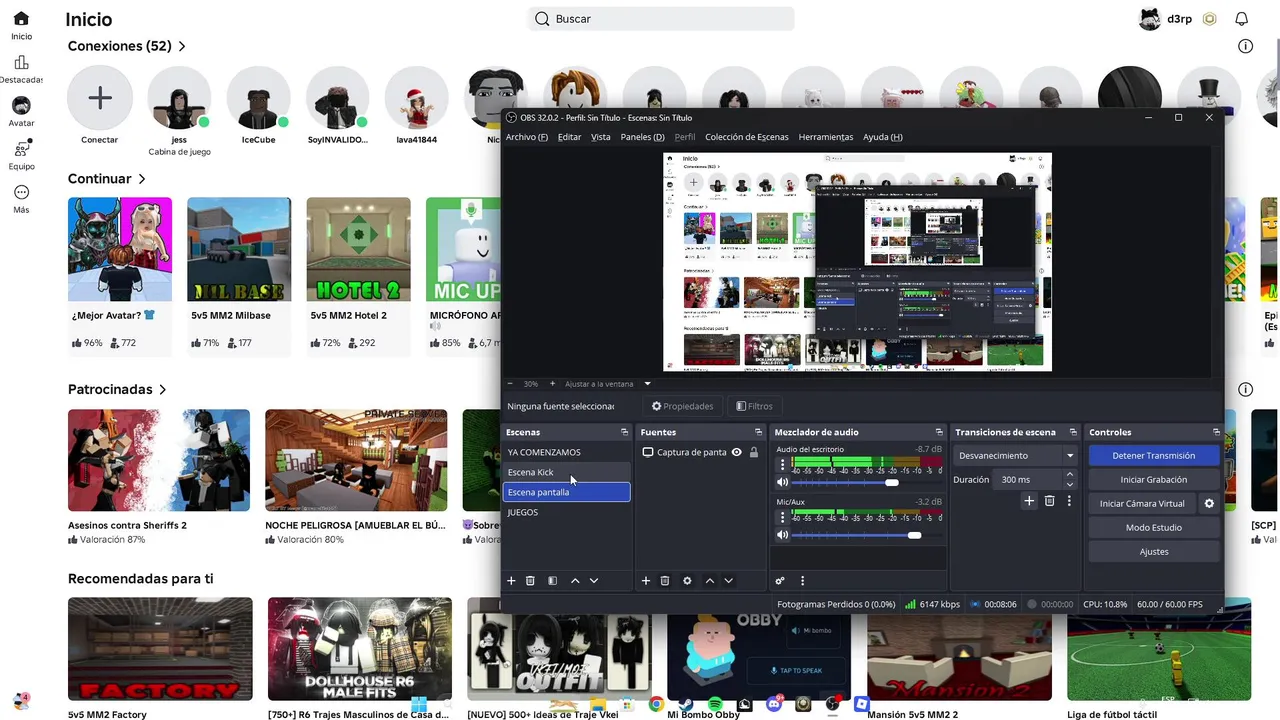Undock the Escenas panel
The height and width of the screenshot is (720, 1280).
625,432
